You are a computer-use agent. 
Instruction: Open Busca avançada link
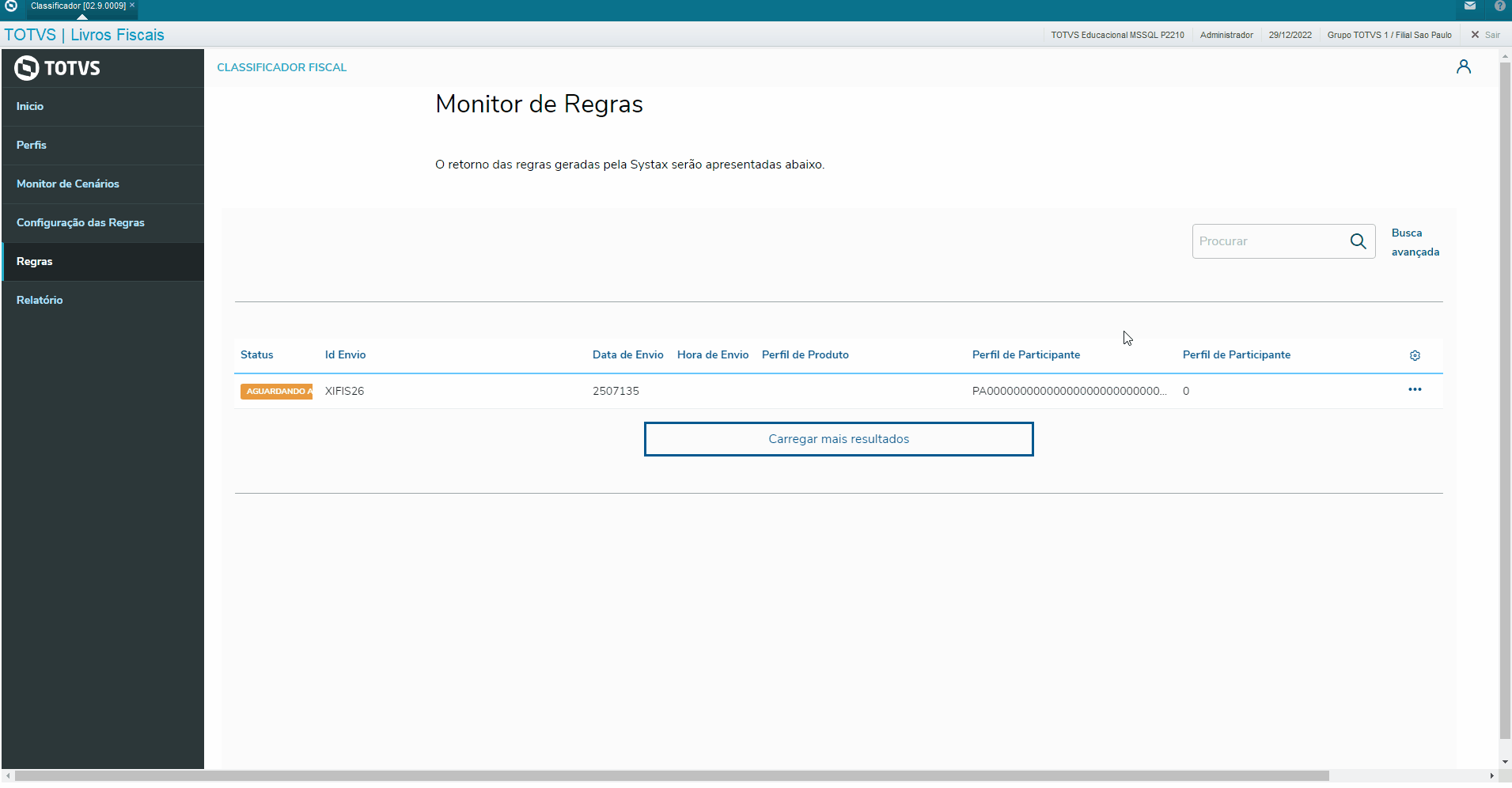tap(1415, 243)
